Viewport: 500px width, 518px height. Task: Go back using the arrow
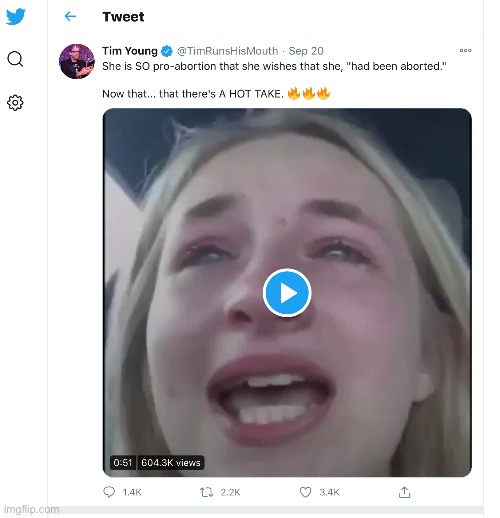(x=70, y=16)
